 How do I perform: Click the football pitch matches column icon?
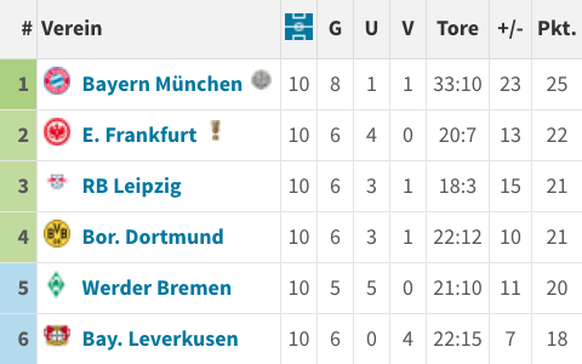point(299,27)
